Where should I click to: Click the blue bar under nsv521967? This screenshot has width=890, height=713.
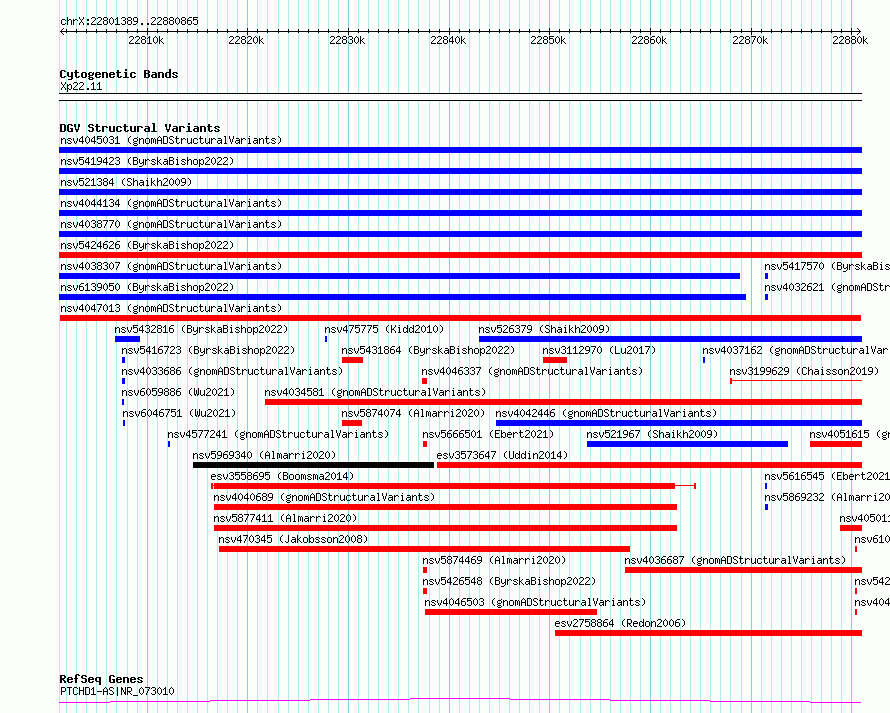pos(687,444)
